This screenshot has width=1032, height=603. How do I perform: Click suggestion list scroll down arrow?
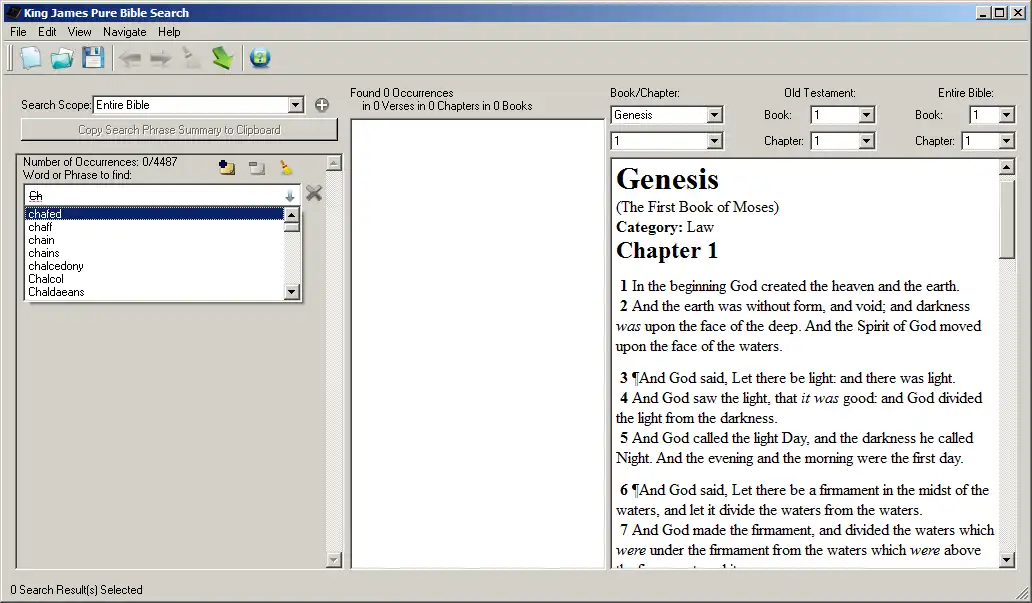tap(292, 292)
